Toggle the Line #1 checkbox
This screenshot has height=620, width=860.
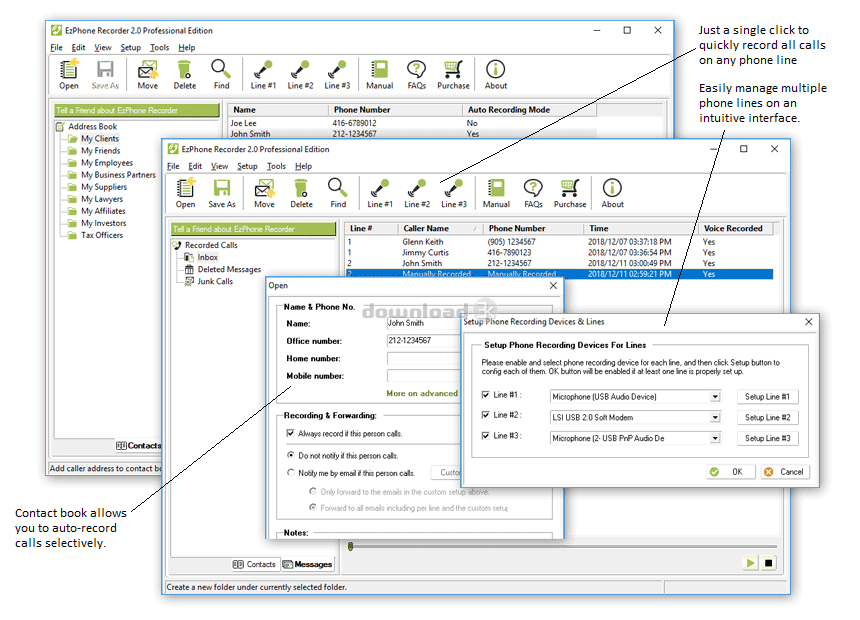point(485,394)
